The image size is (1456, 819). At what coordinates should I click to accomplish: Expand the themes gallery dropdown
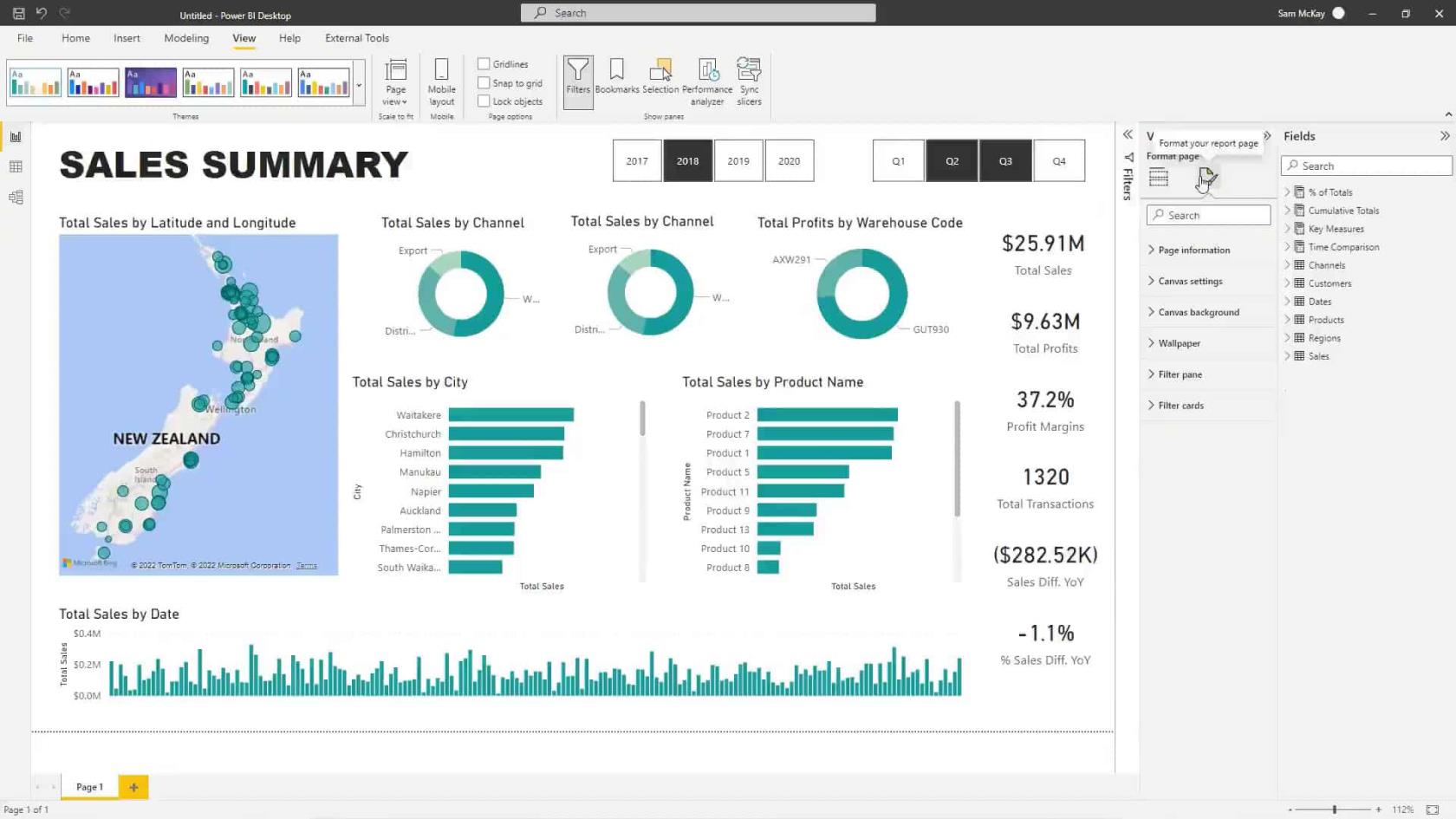click(359, 85)
